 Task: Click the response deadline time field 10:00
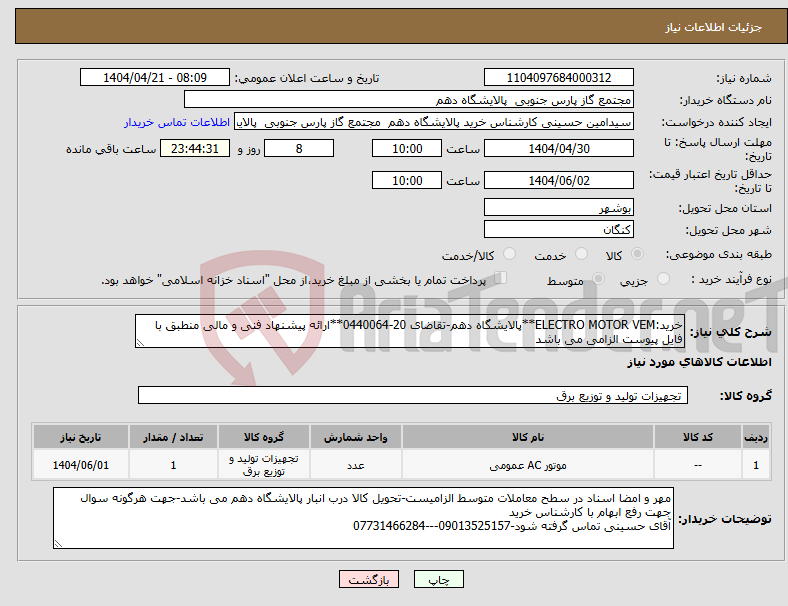coord(407,148)
